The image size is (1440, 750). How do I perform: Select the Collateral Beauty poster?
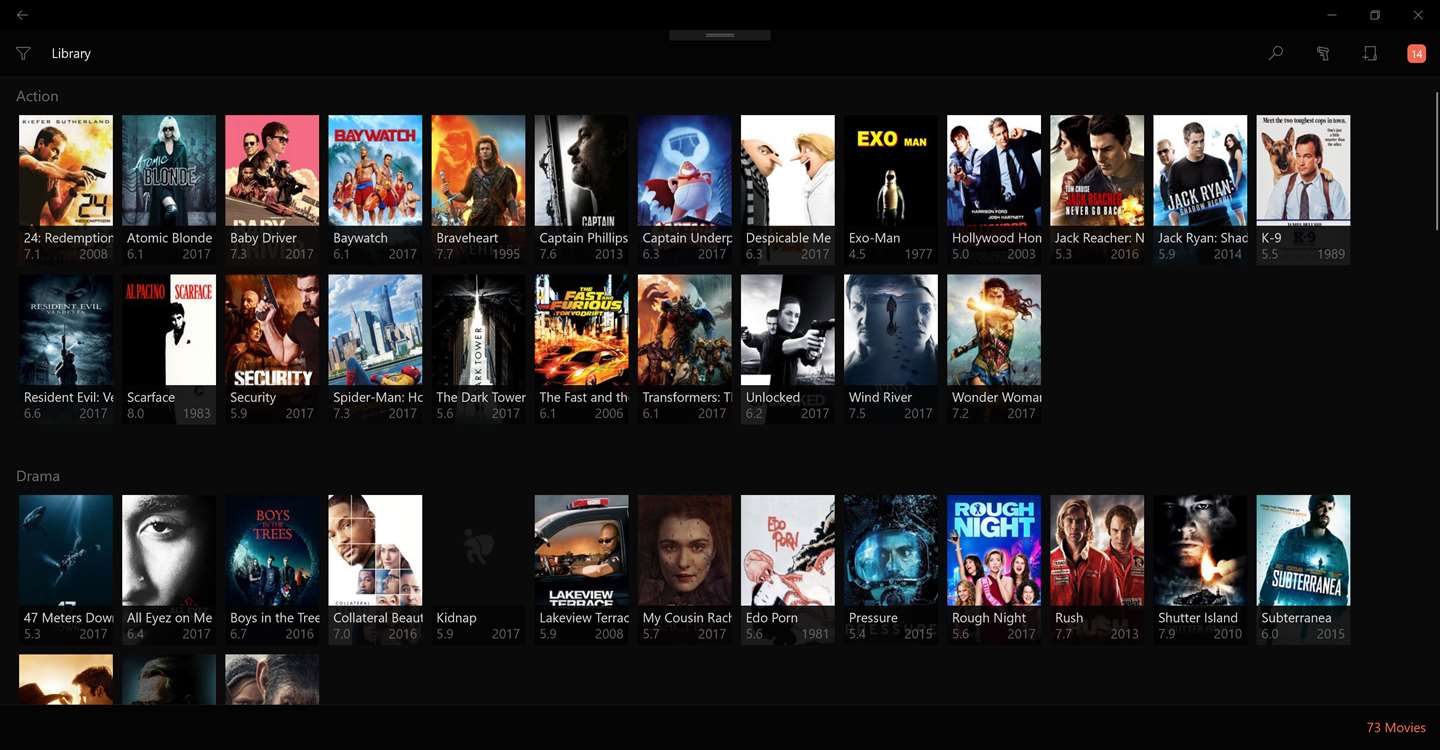coord(375,570)
